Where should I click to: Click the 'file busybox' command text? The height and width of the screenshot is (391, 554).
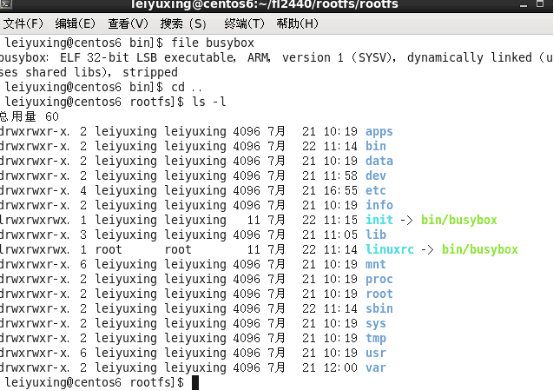213,43
